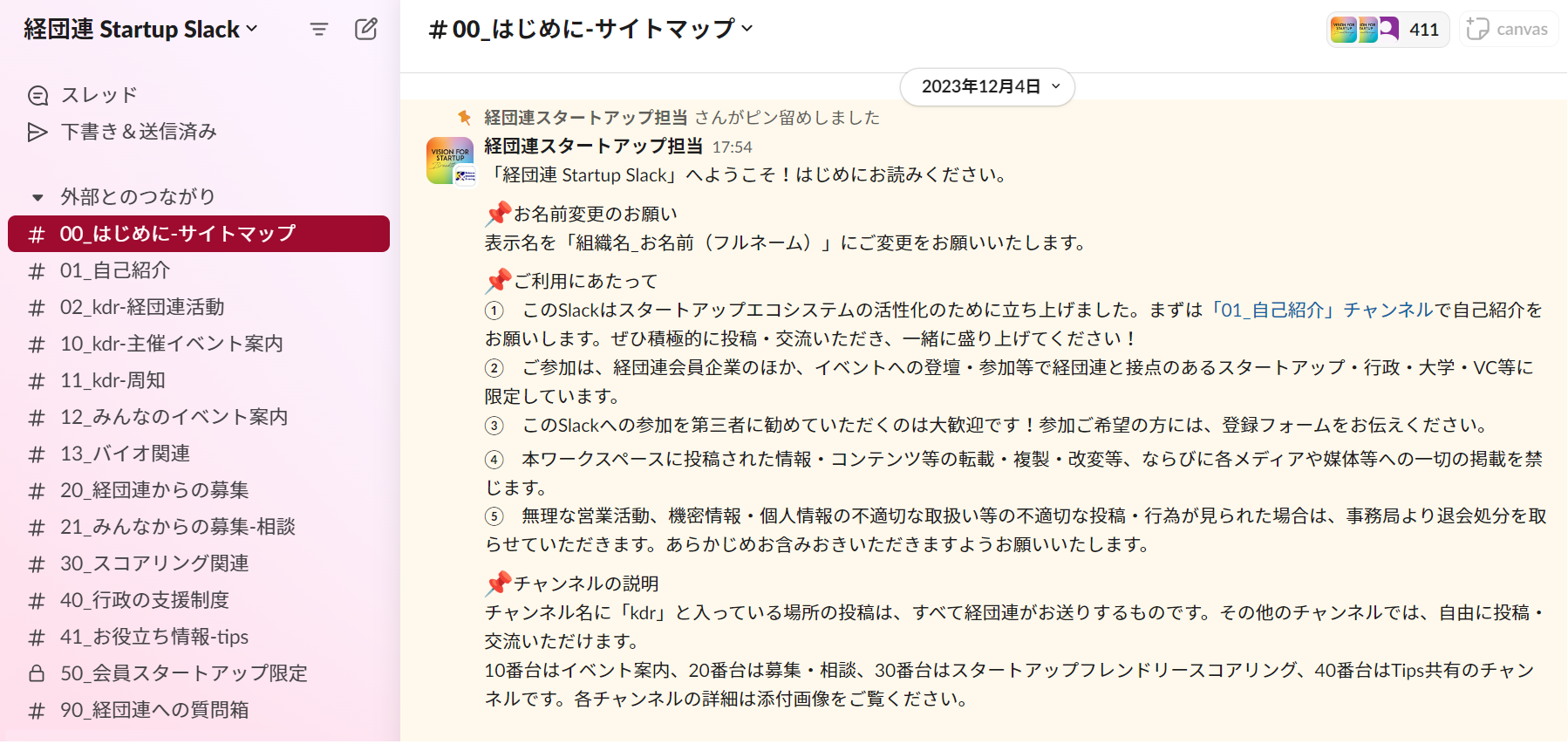Viewport: 1568px width, 744px height.
Task: Open the 経団連 Startup Slack workspace menu
Action: (141, 29)
